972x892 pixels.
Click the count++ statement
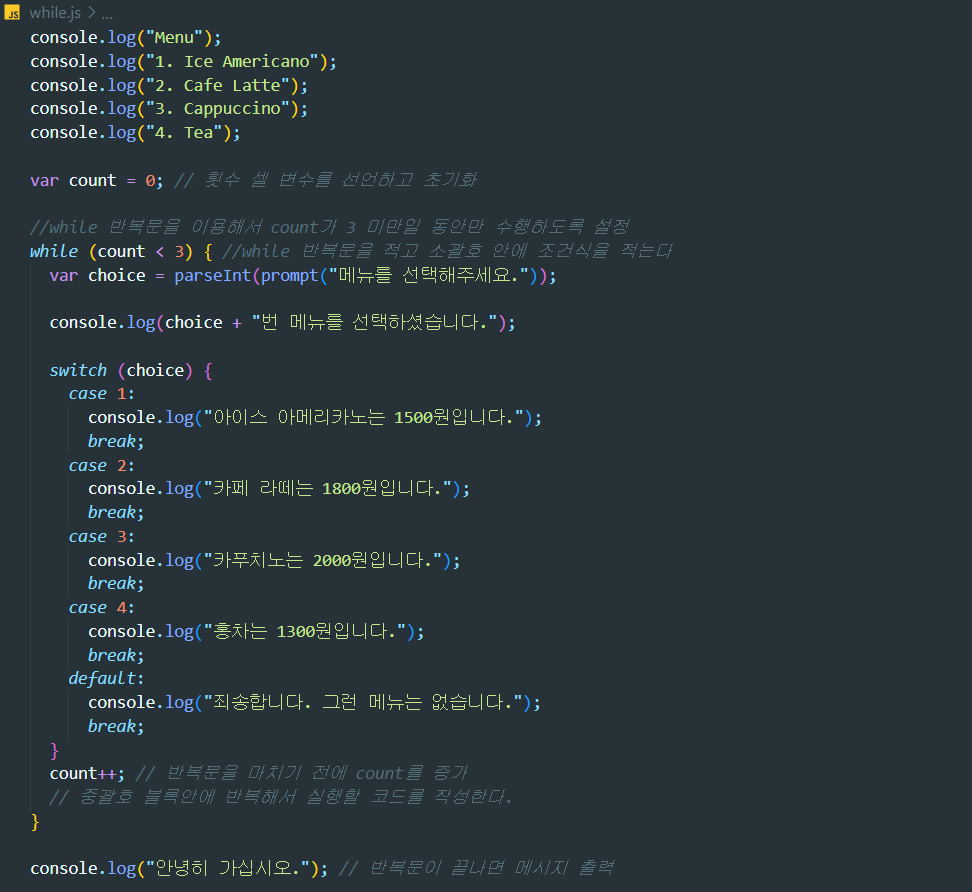point(87,774)
